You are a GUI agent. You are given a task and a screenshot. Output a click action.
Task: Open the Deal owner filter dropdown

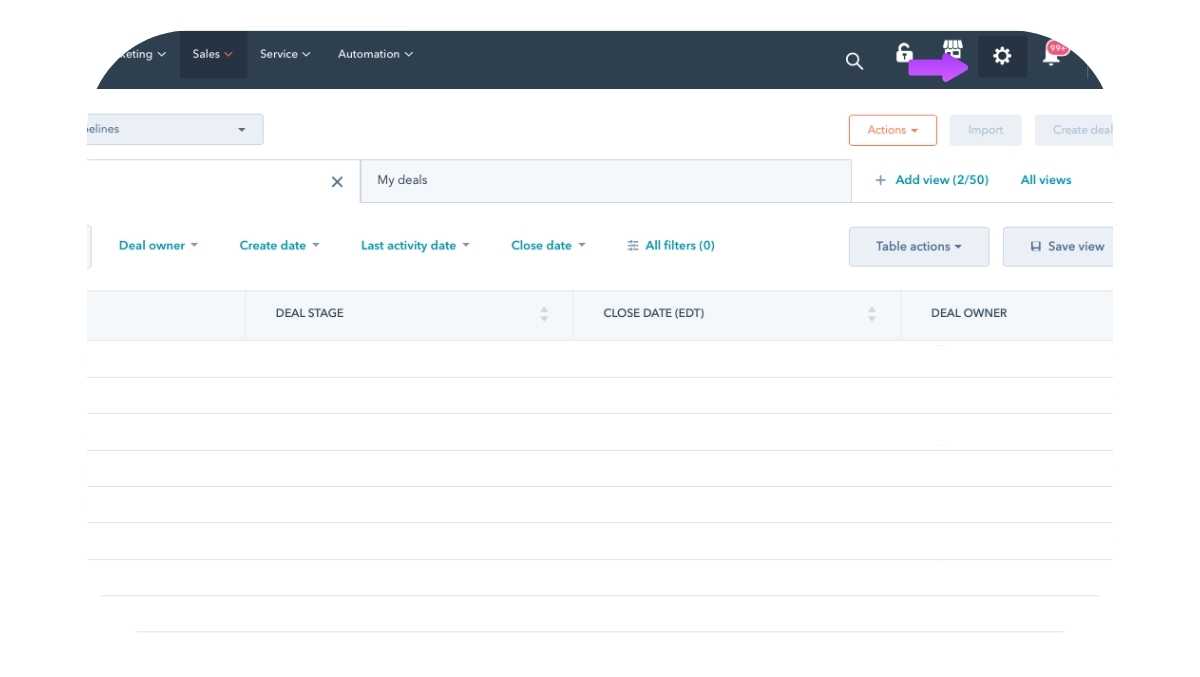pyautogui.click(x=158, y=245)
